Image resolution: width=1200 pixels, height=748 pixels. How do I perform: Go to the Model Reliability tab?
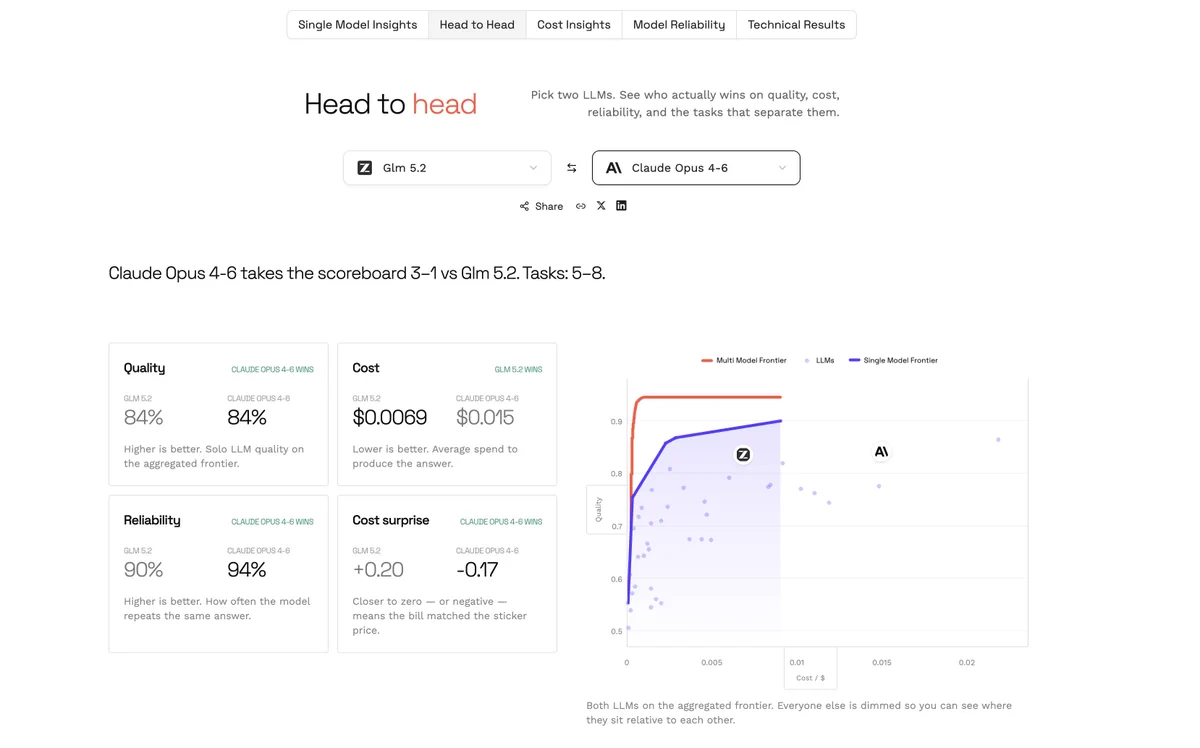(x=679, y=25)
